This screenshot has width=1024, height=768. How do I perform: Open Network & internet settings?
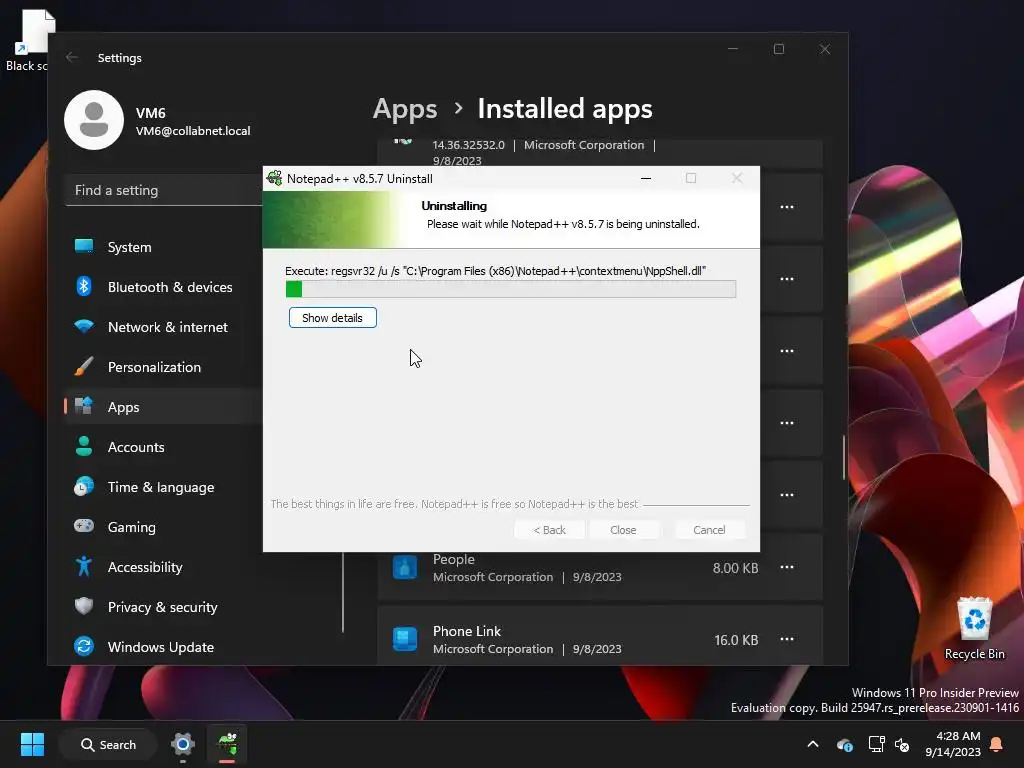click(x=163, y=327)
